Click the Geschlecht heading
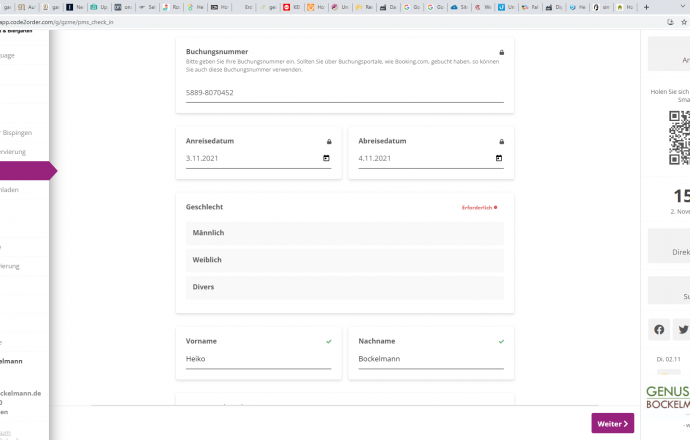The height and width of the screenshot is (440, 690). point(204,207)
